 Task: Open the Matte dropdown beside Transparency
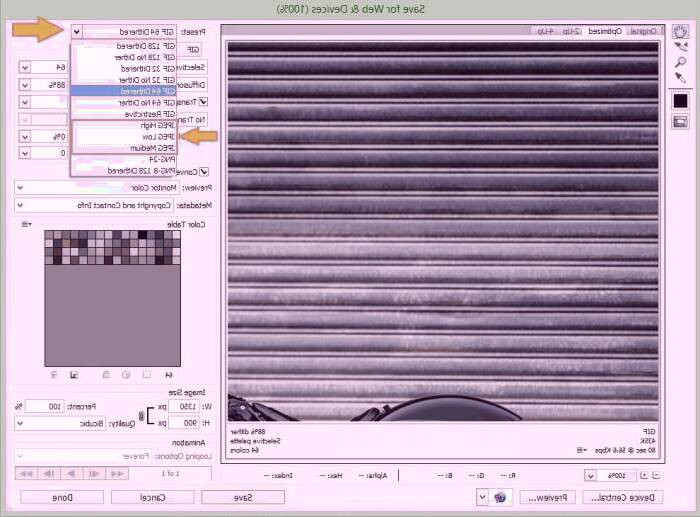click(25, 102)
